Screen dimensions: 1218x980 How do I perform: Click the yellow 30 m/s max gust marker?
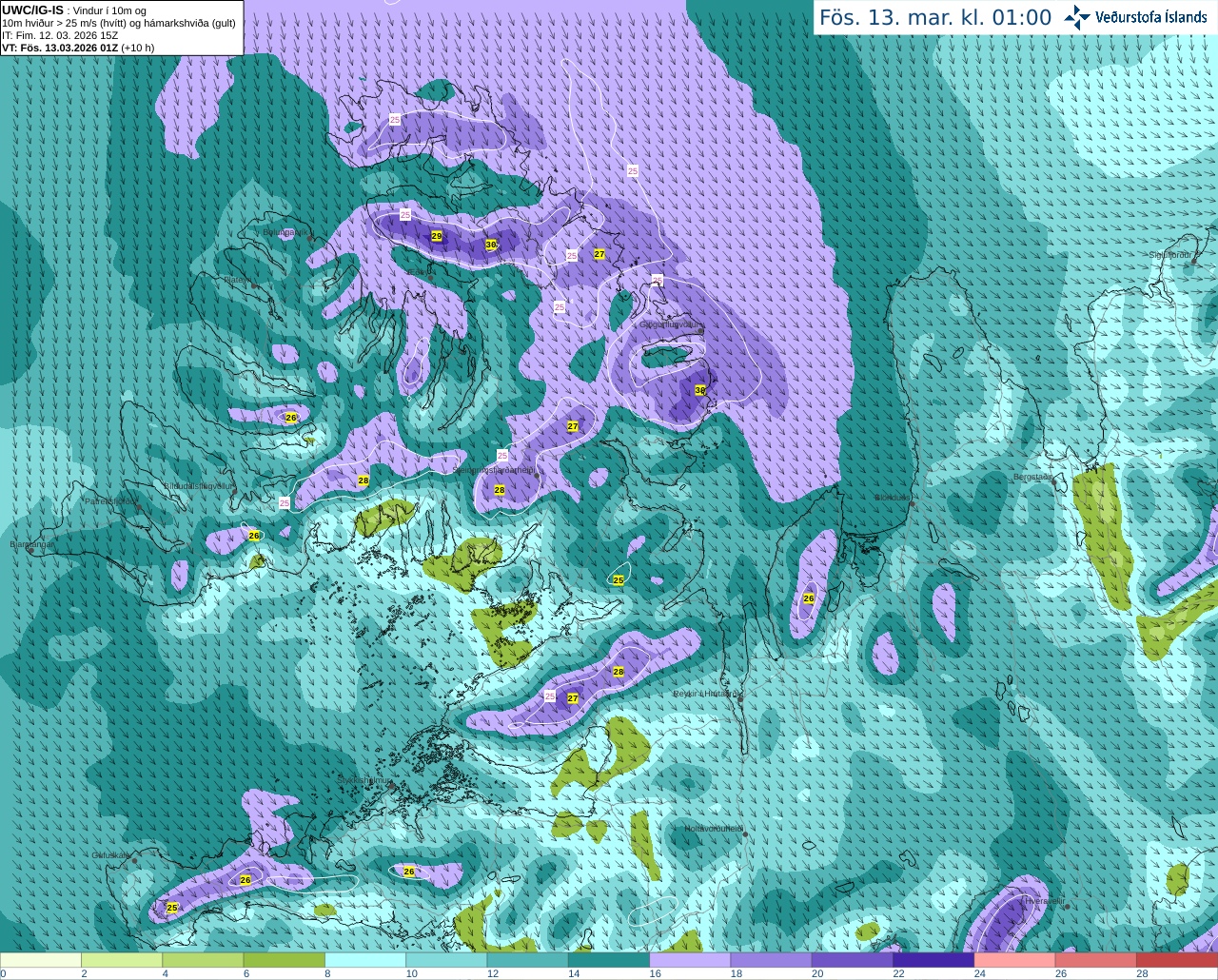[491, 245]
